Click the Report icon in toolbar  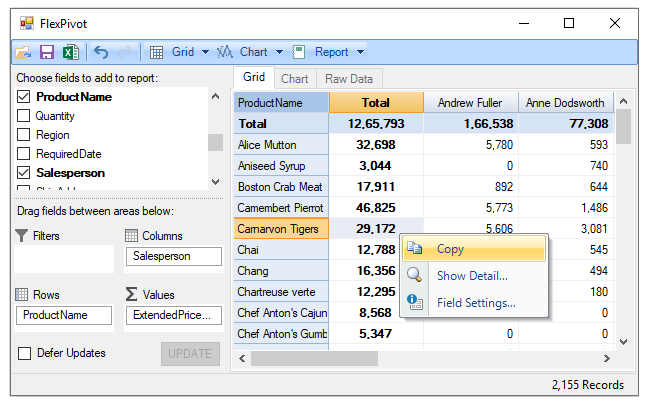click(299, 52)
